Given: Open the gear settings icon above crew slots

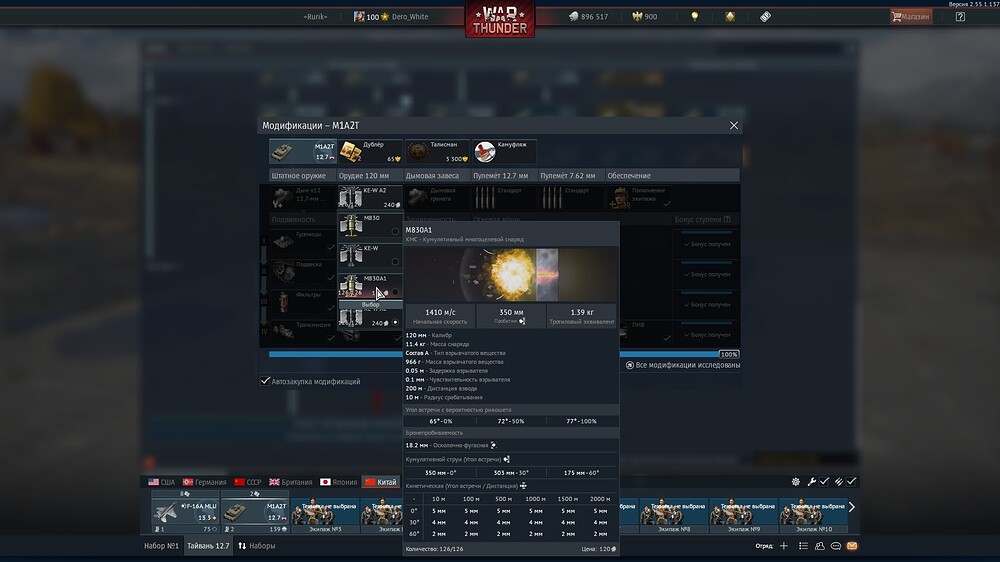Looking at the screenshot, I should [796, 482].
